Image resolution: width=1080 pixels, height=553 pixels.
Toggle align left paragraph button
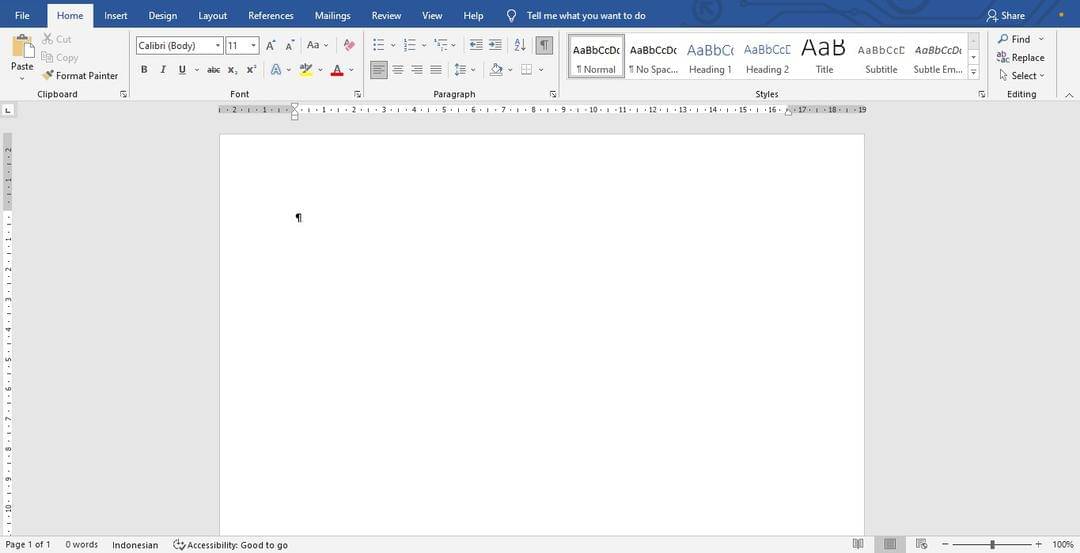click(379, 70)
